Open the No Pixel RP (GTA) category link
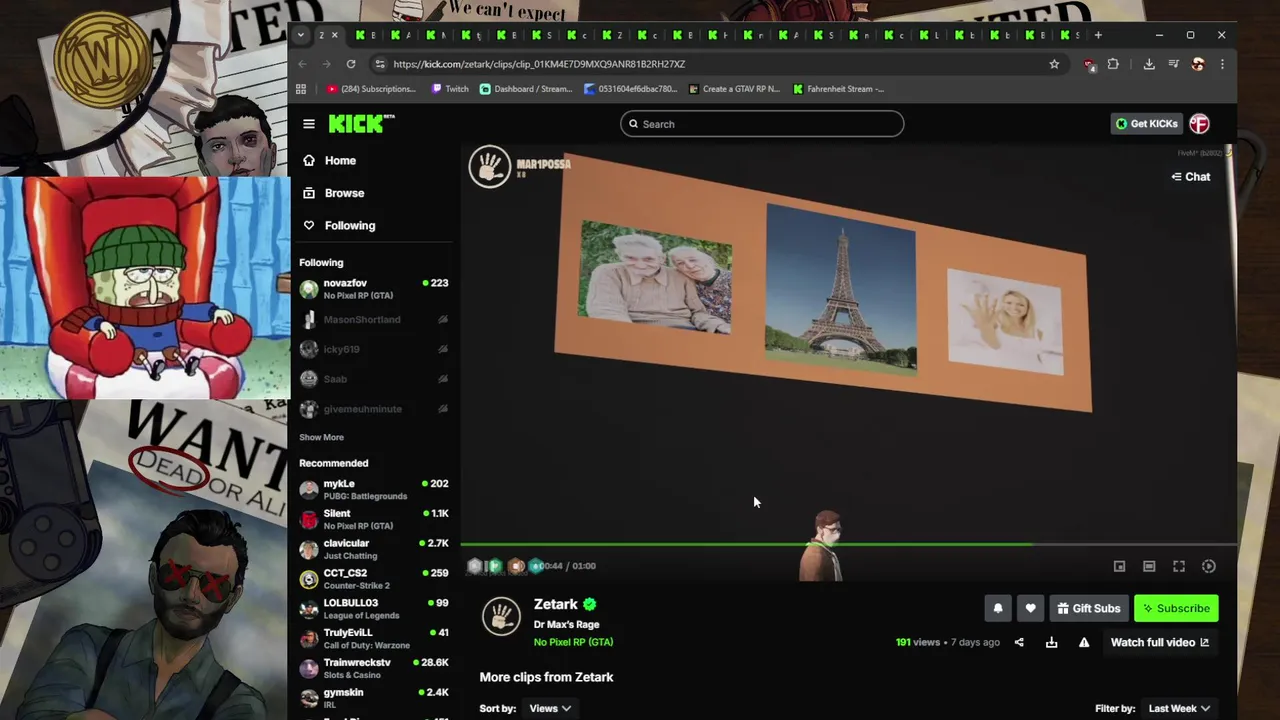The height and width of the screenshot is (720, 1280). coord(573,642)
